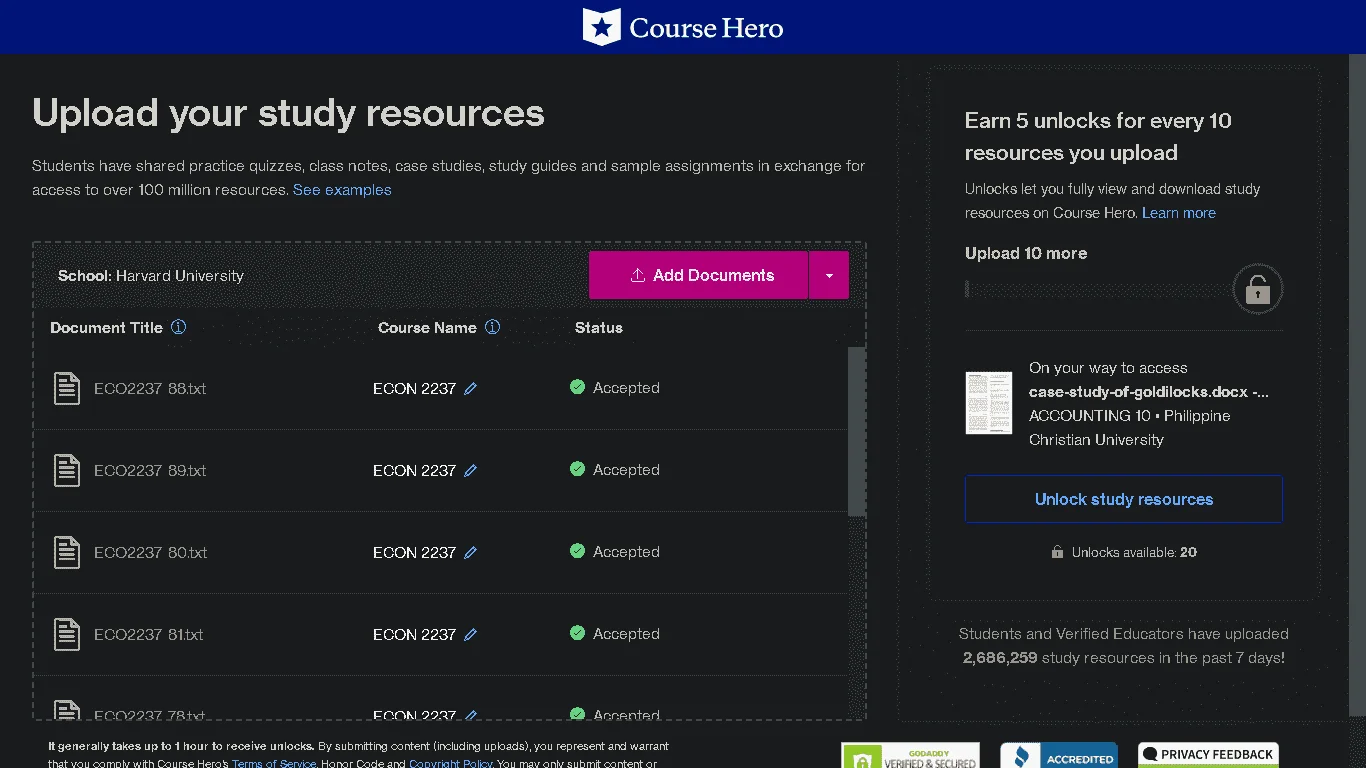Screen dimensions: 1366x768
Task: Click the Add Documents button
Action: (x=698, y=275)
